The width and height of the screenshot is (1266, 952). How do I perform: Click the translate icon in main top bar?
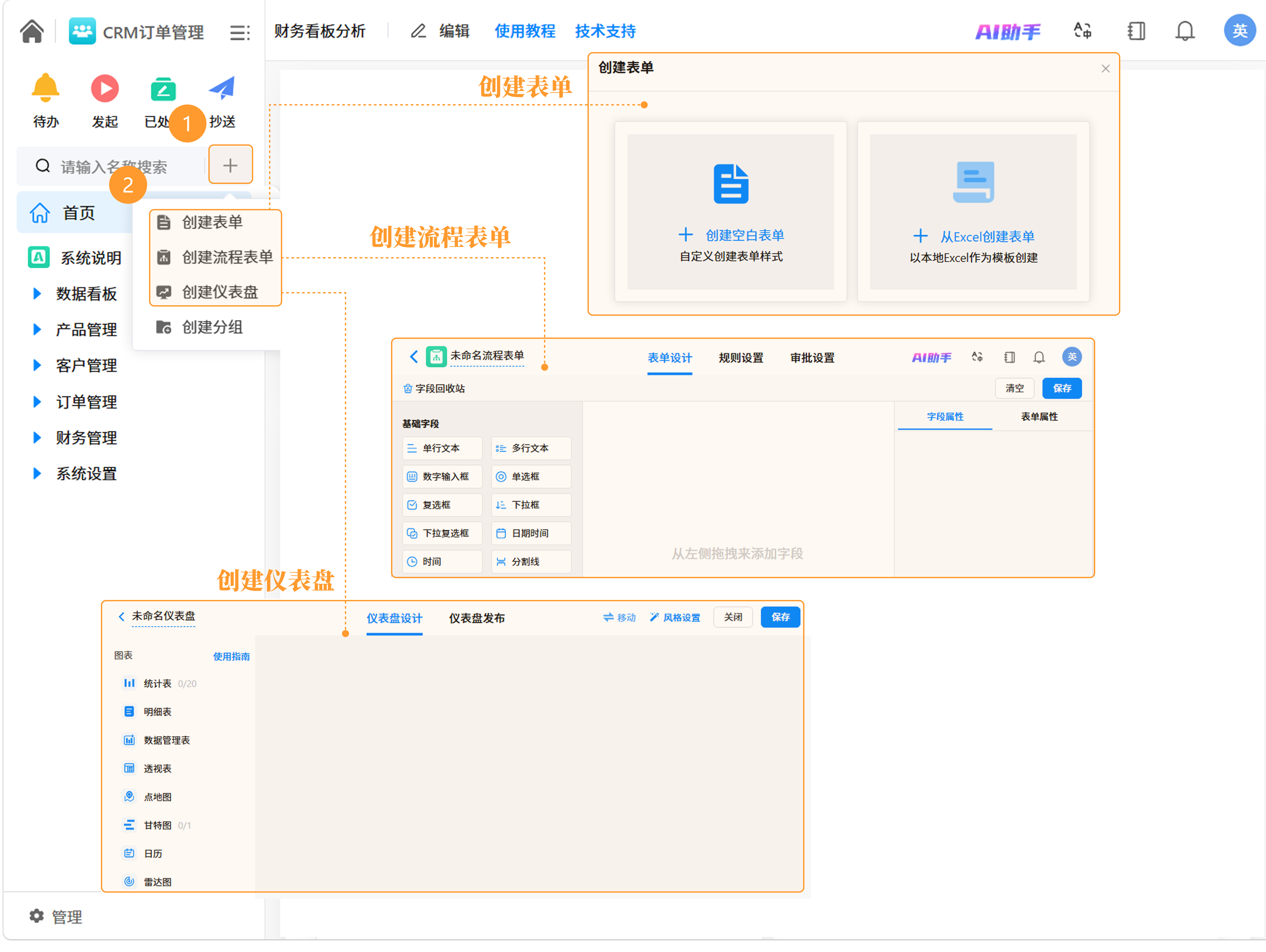[x=1082, y=31]
